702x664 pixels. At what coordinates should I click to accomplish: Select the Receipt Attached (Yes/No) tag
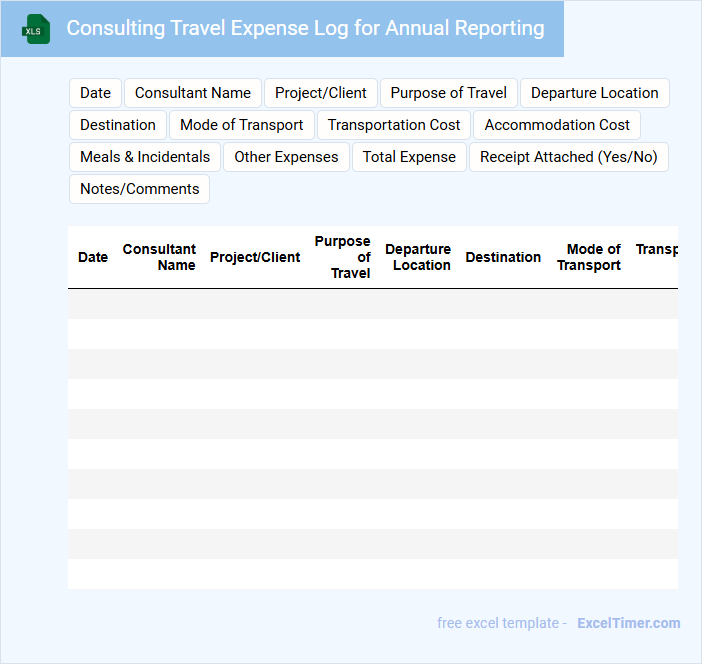(x=569, y=157)
